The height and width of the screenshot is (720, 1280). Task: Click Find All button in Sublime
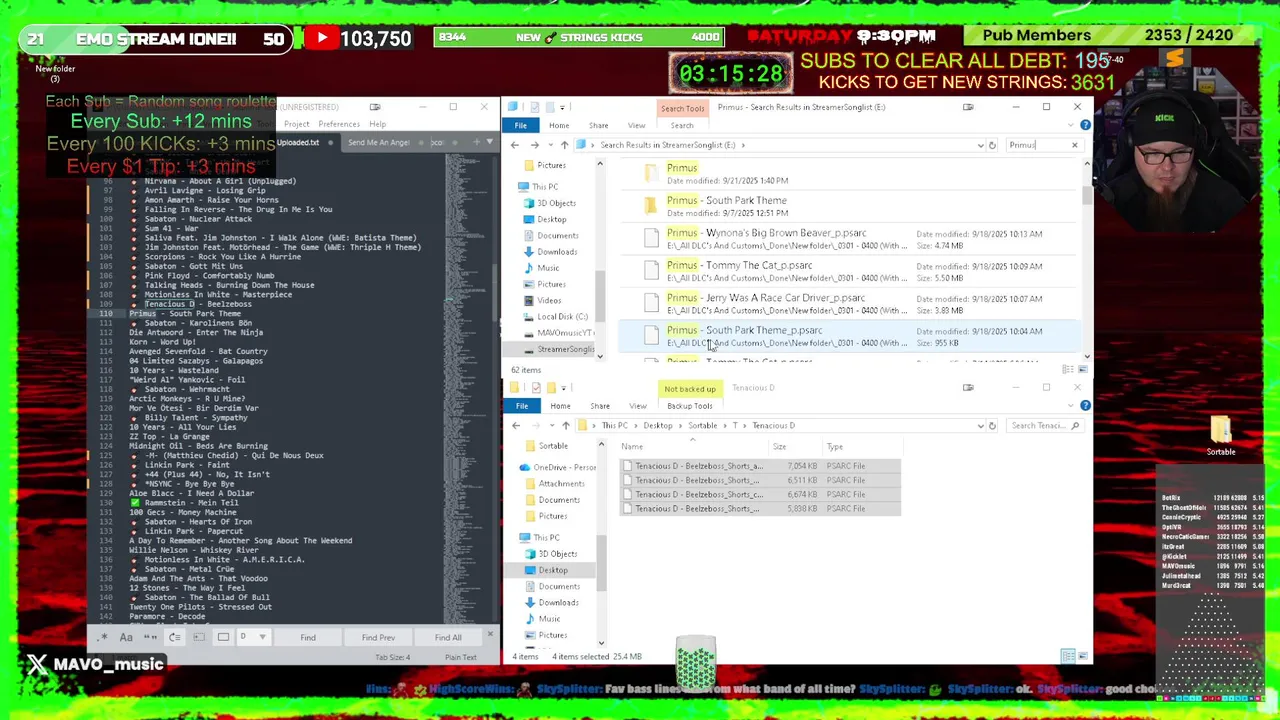(x=448, y=637)
